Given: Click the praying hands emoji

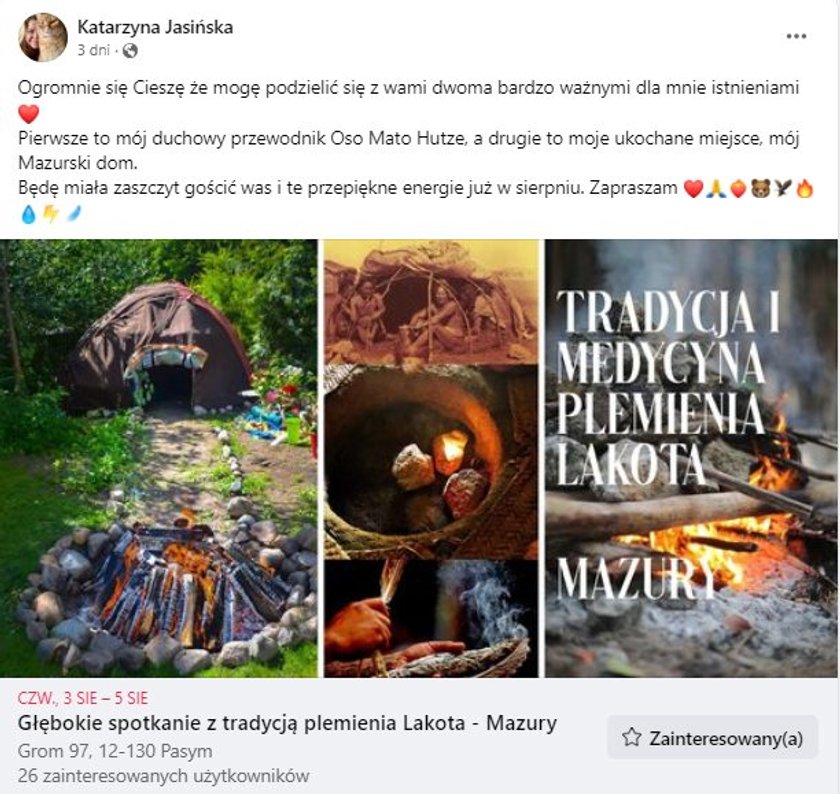Looking at the screenshot, I should pos(716,188).
